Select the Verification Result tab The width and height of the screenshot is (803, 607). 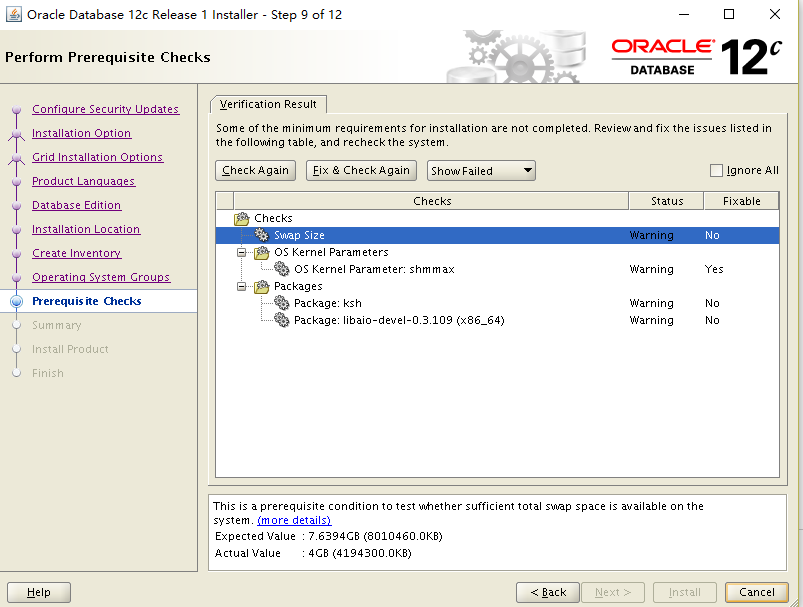pyautogui.click(x=268, y=104)
